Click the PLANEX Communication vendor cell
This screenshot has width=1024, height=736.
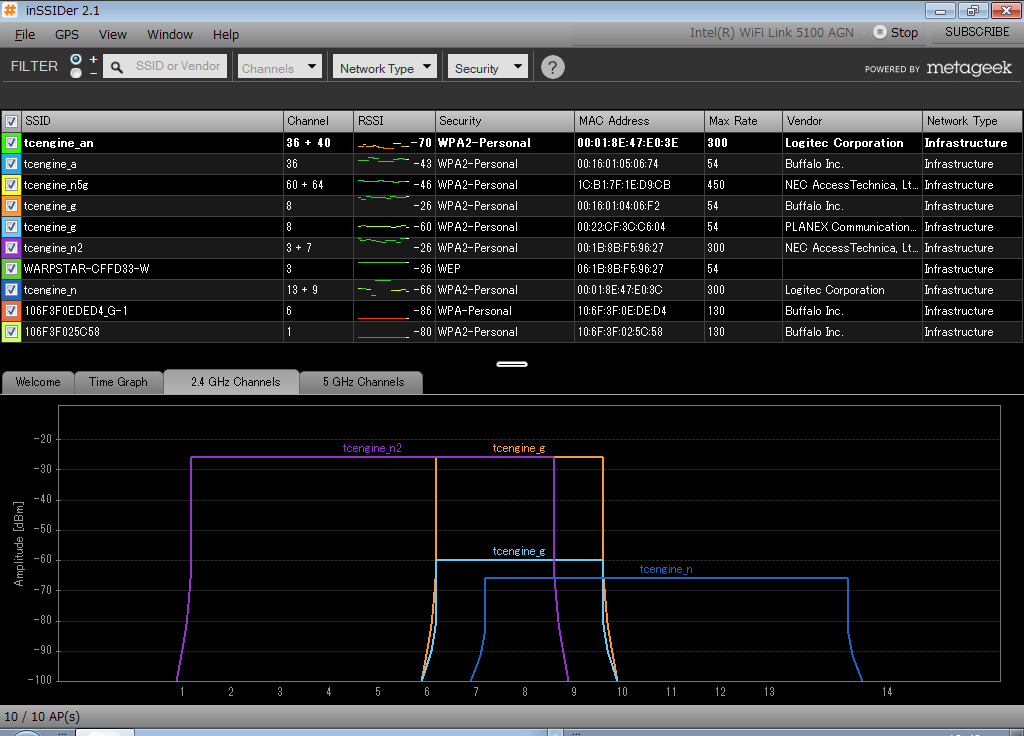pyautogui.click(x=851, y=227)
